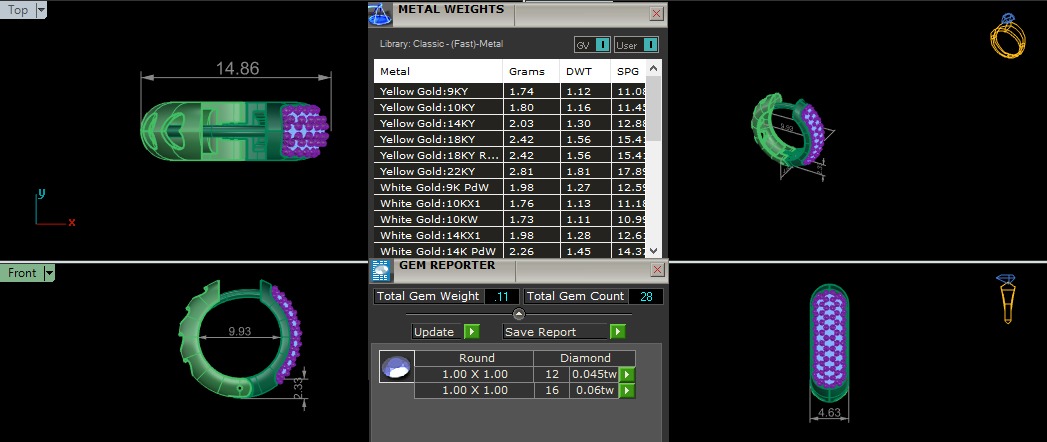Click the Library: Classic - (Fast)-Metal label
This screenshot has width=1047, height=442.
[x=441, y=44]
